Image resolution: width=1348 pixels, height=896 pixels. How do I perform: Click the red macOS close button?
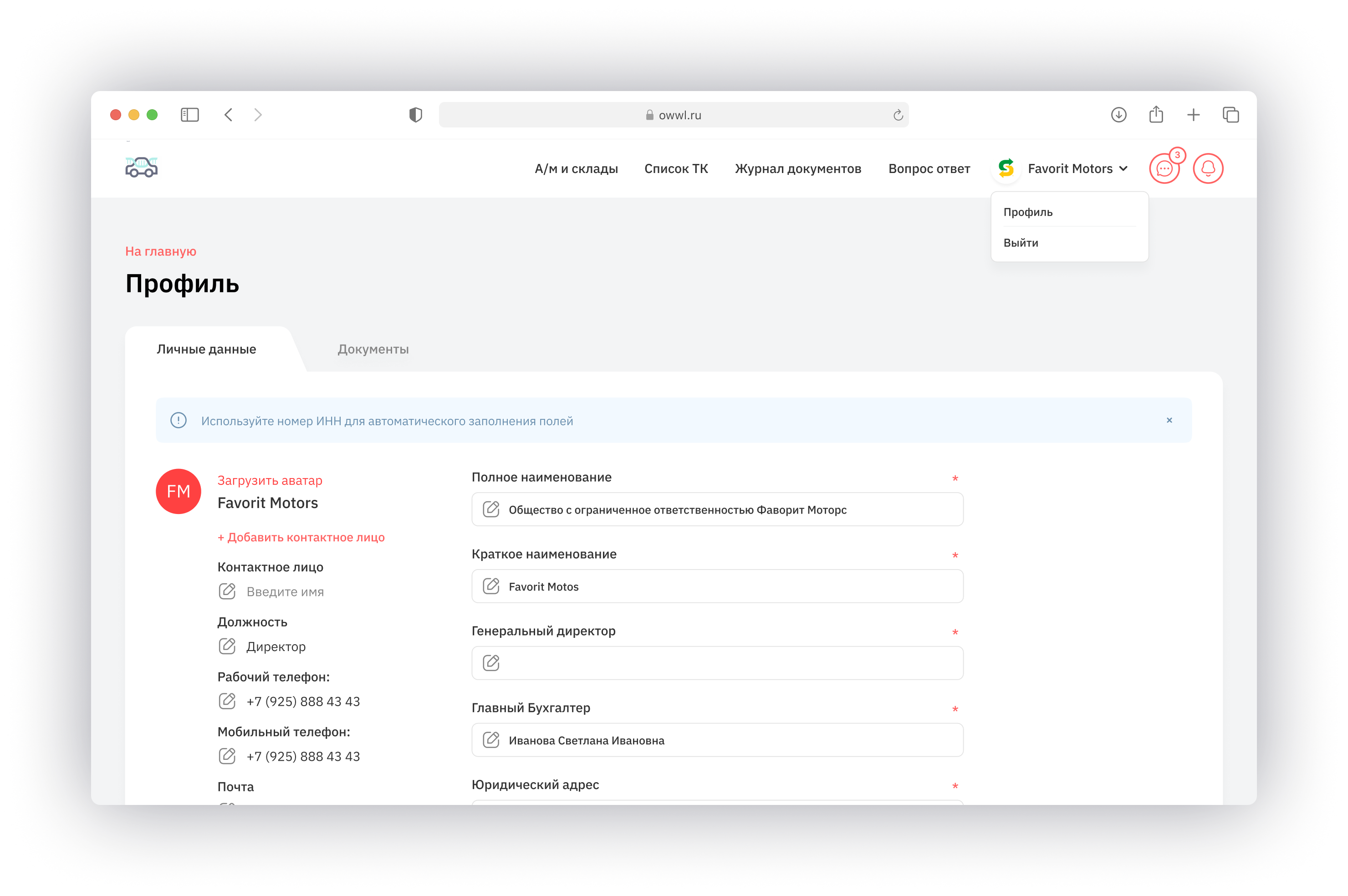click(115, 115)
